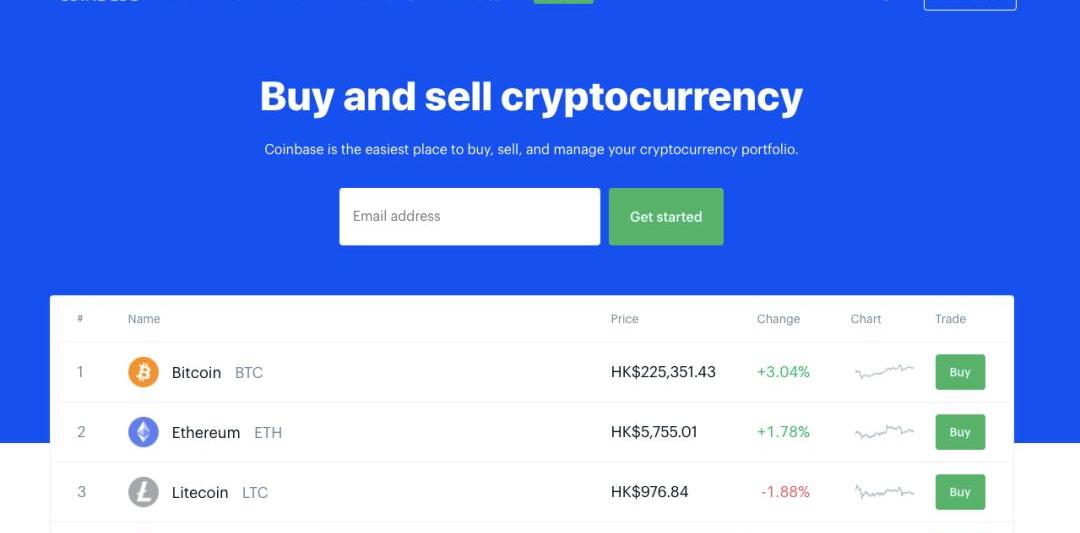Screen dimensions: 1080x533
Task: Open the Litecoin name link
Action: (200, 492)
